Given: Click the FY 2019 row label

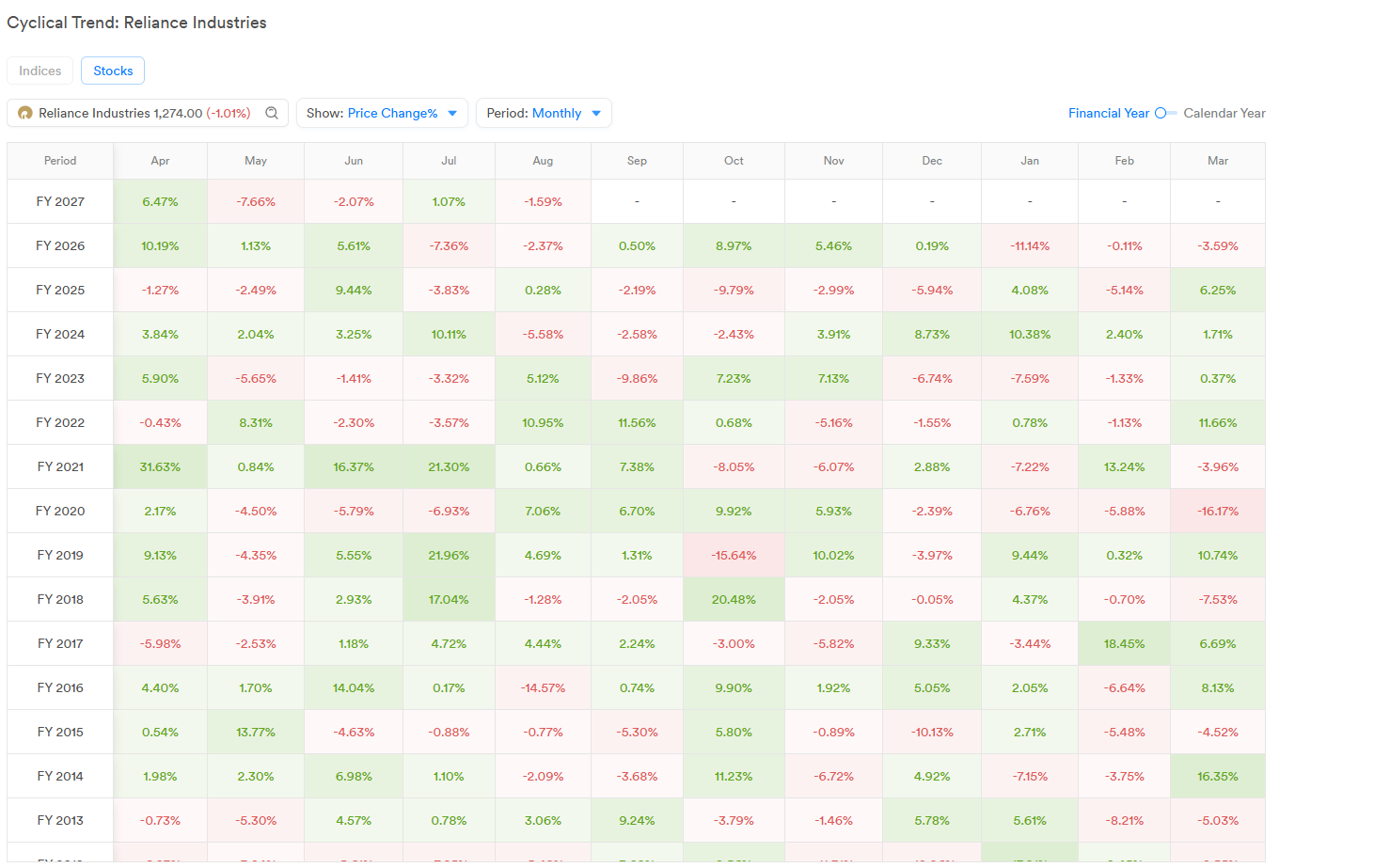Looking at the screenshot, I should click(x=60, y=555).
